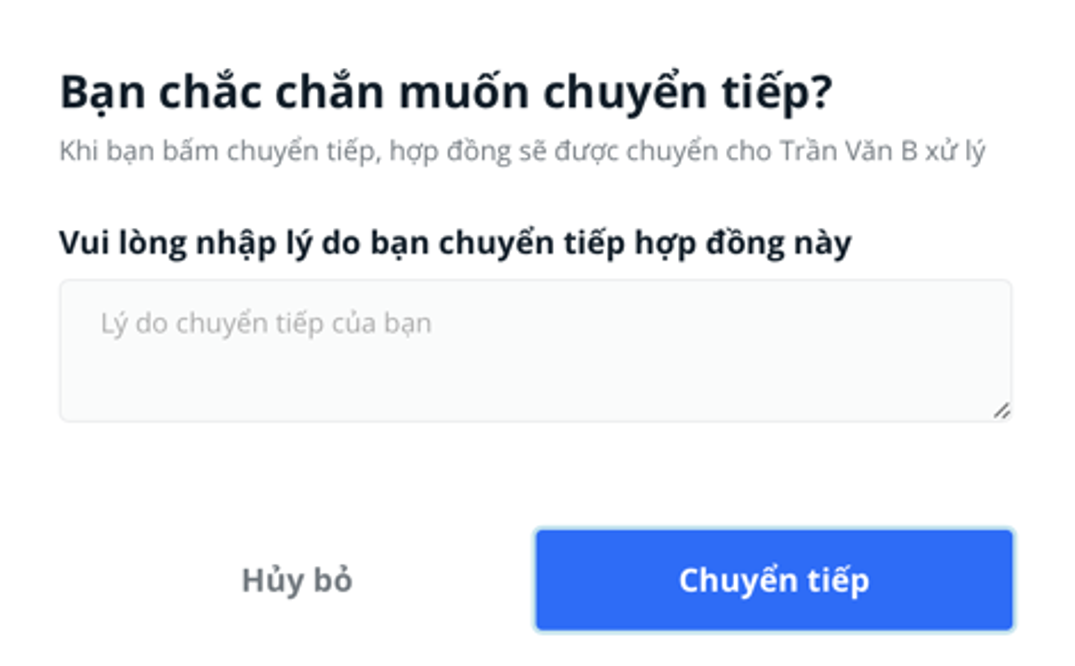Click the words 'hợp đồng này' in the bold label
The image size is (1075, 666).
742,243
